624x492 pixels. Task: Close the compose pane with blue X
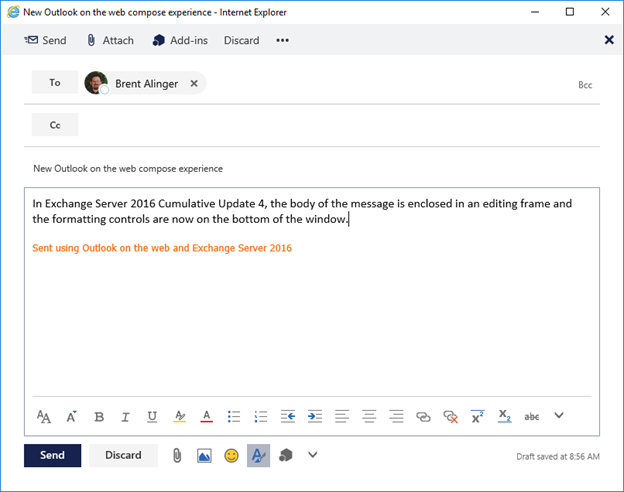tap(609, 40)
